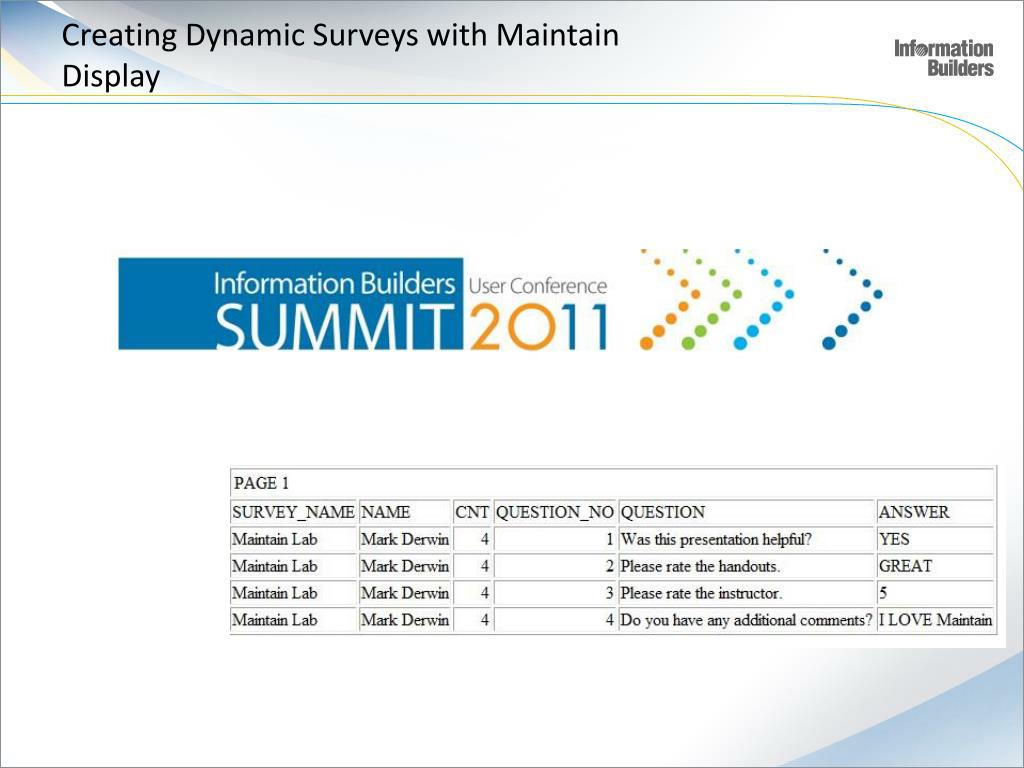The width and height of the screenshot is (1024, 768).
Task: Click 'Mark Derwin' in the instructor row
Action: pyautogui.click(x=405, y=593)
